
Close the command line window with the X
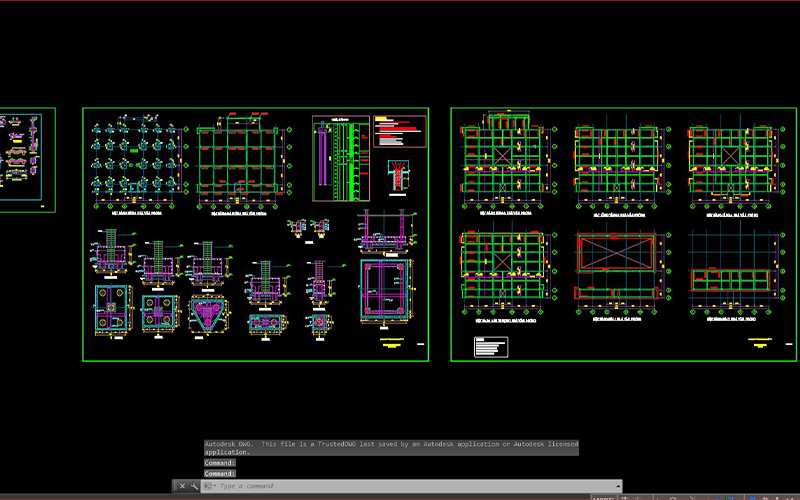coord(182,486)
